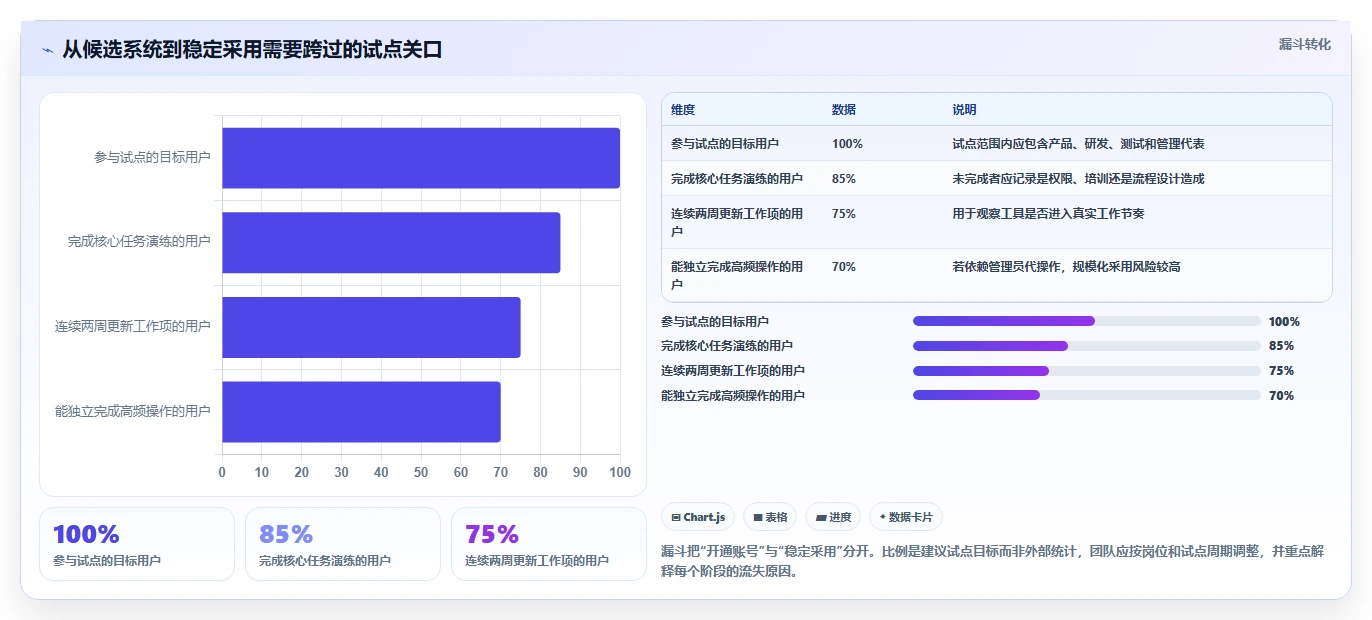This screenshot has height=620, width=1372.
Task: Click the 75% value in the table
Action: pyautogui.click(x=843, y=214)
